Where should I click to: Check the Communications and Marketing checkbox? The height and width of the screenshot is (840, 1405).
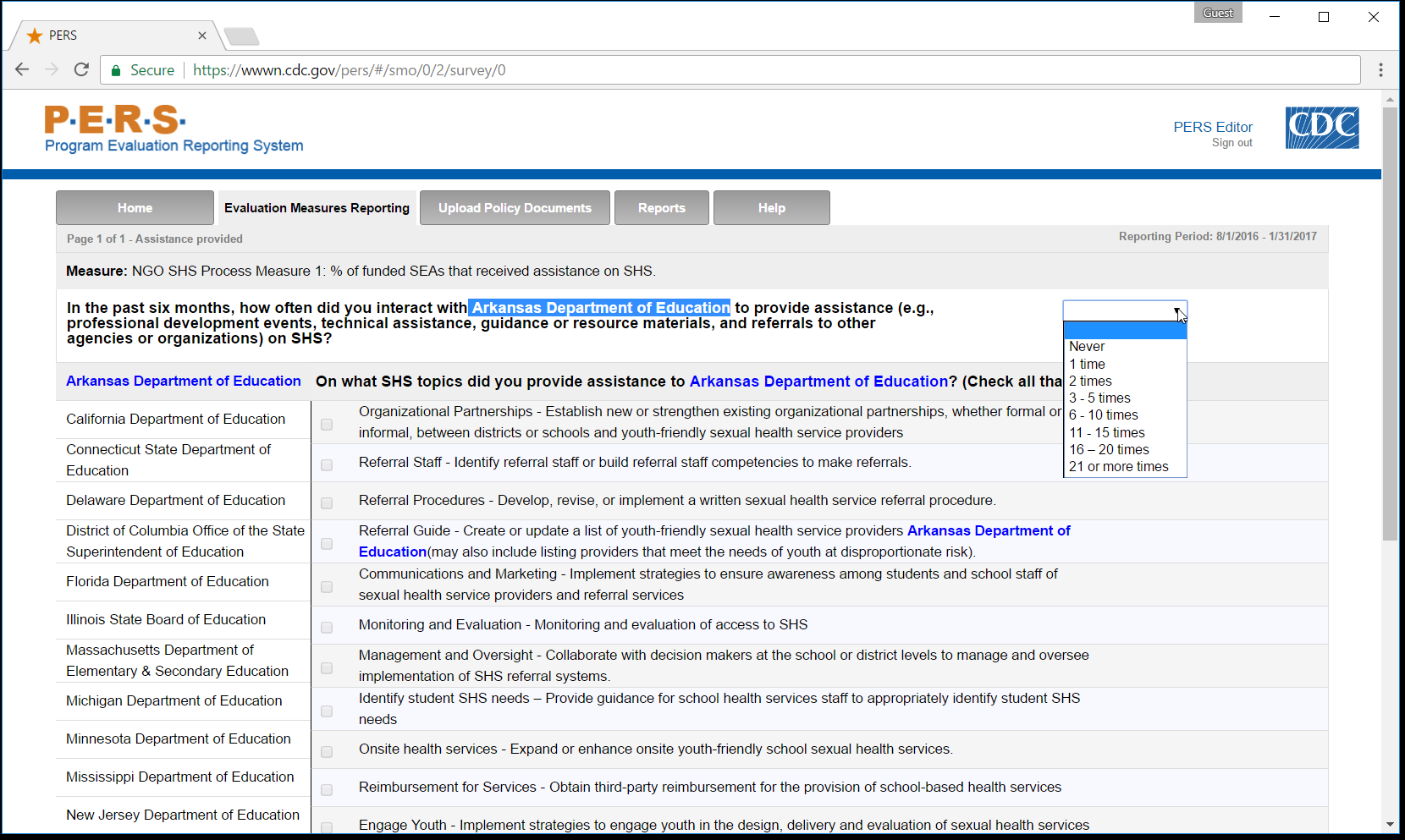tap(327, 587)
